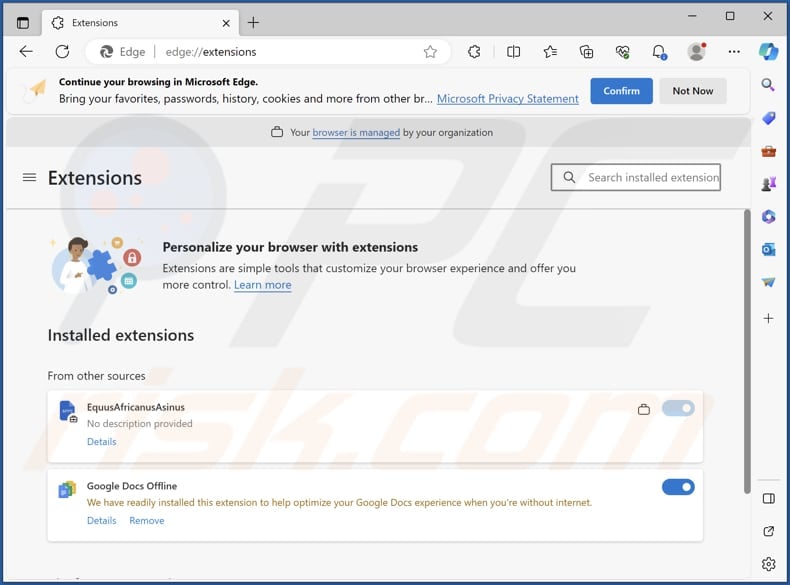Image resolution: width=790 pixels, height=585 pixels.
Task: Open Settings and more ellipsis menu
Action: pyautogui.click(x=734, y=51)
